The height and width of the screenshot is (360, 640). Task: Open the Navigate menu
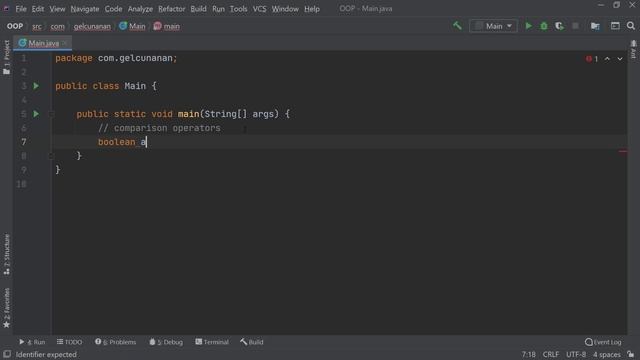84,9
